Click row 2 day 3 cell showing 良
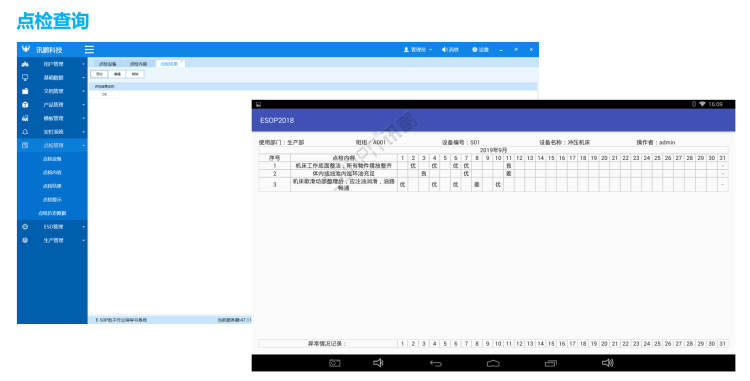Viewport: 750px width, 381px height. (424, 174)
